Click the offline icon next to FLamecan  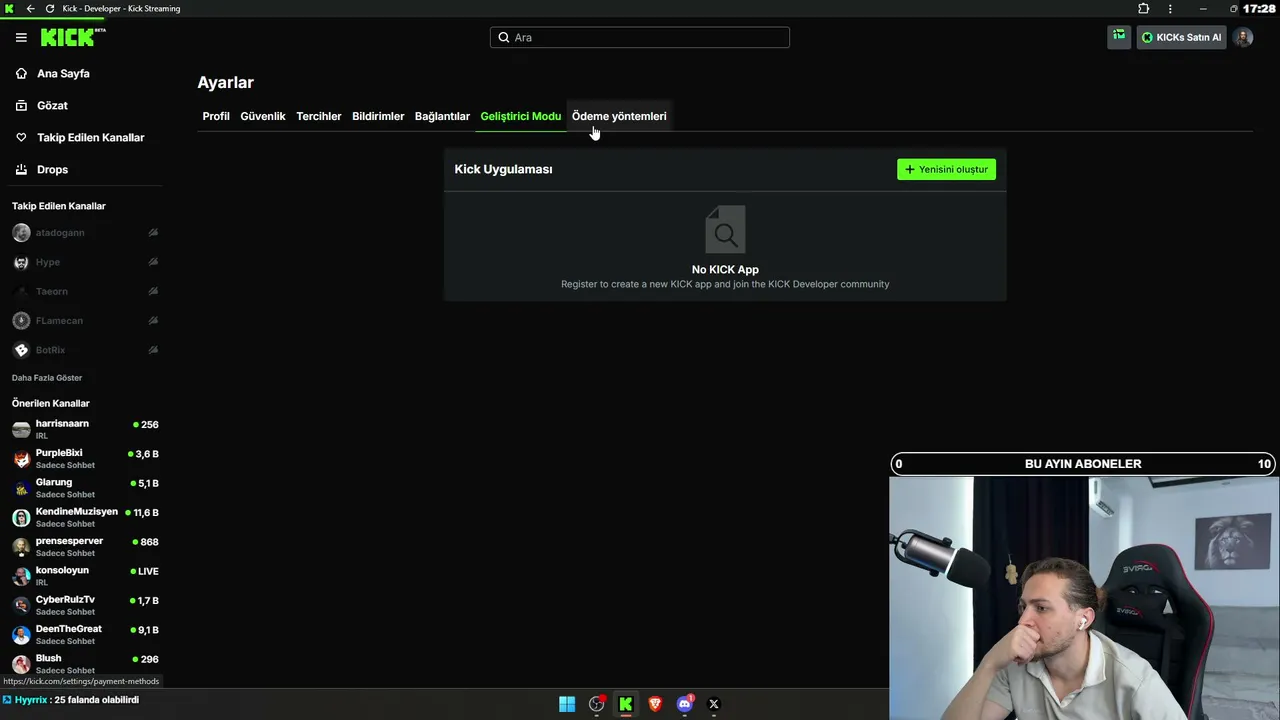point(153,321)
